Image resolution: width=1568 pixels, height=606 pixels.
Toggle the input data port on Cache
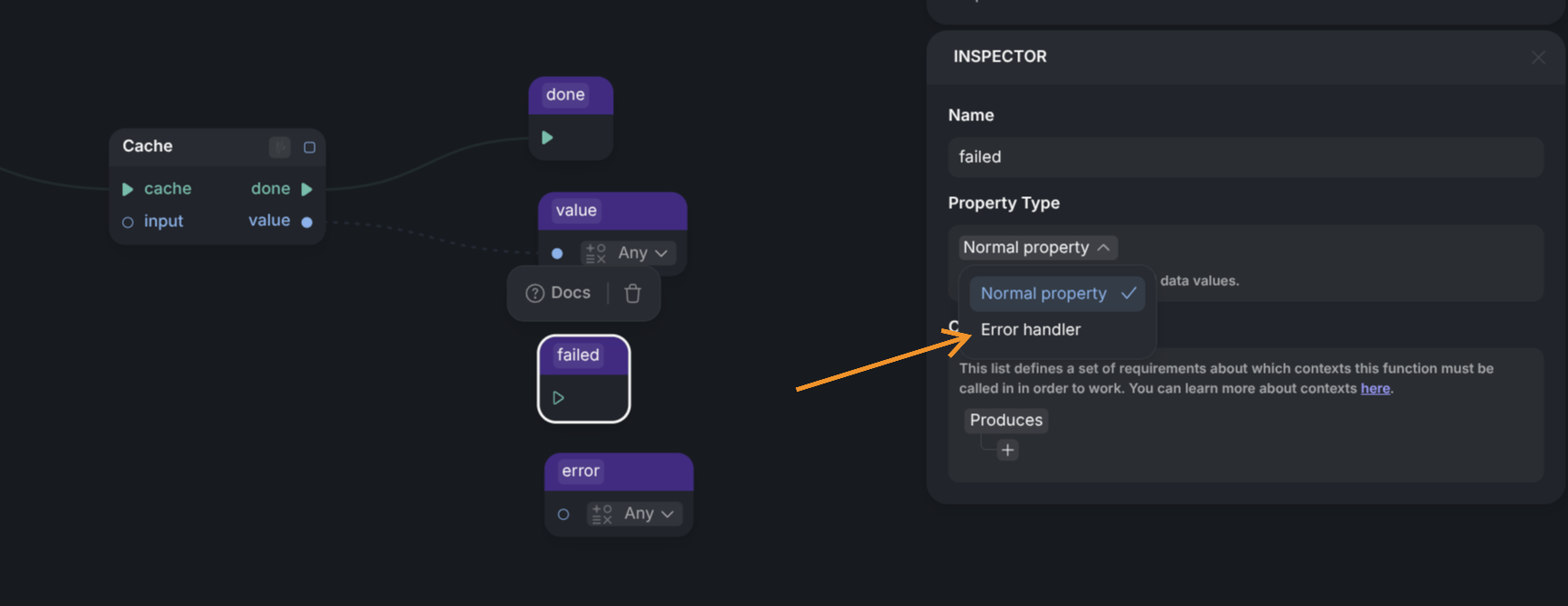pos(128,222)
